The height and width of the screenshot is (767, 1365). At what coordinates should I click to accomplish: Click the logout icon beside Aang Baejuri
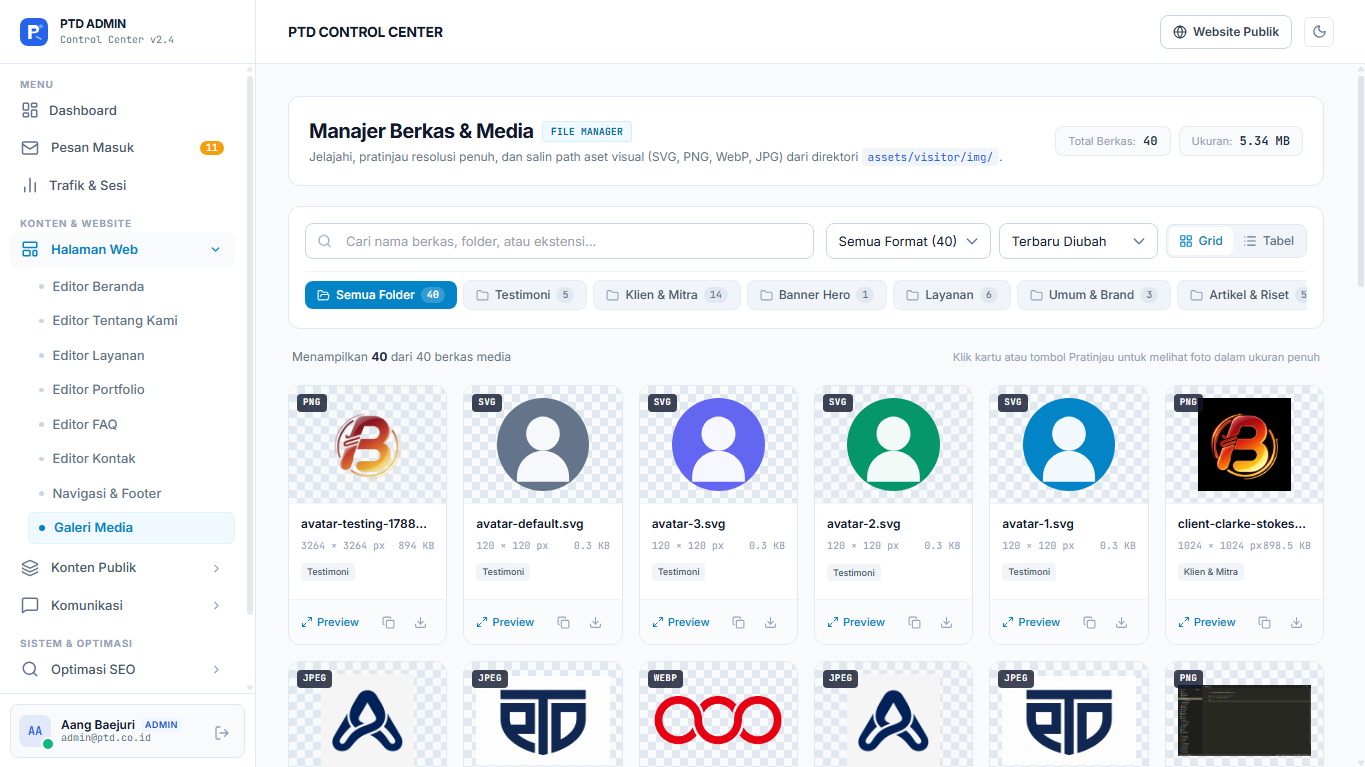tap(222, 733)
